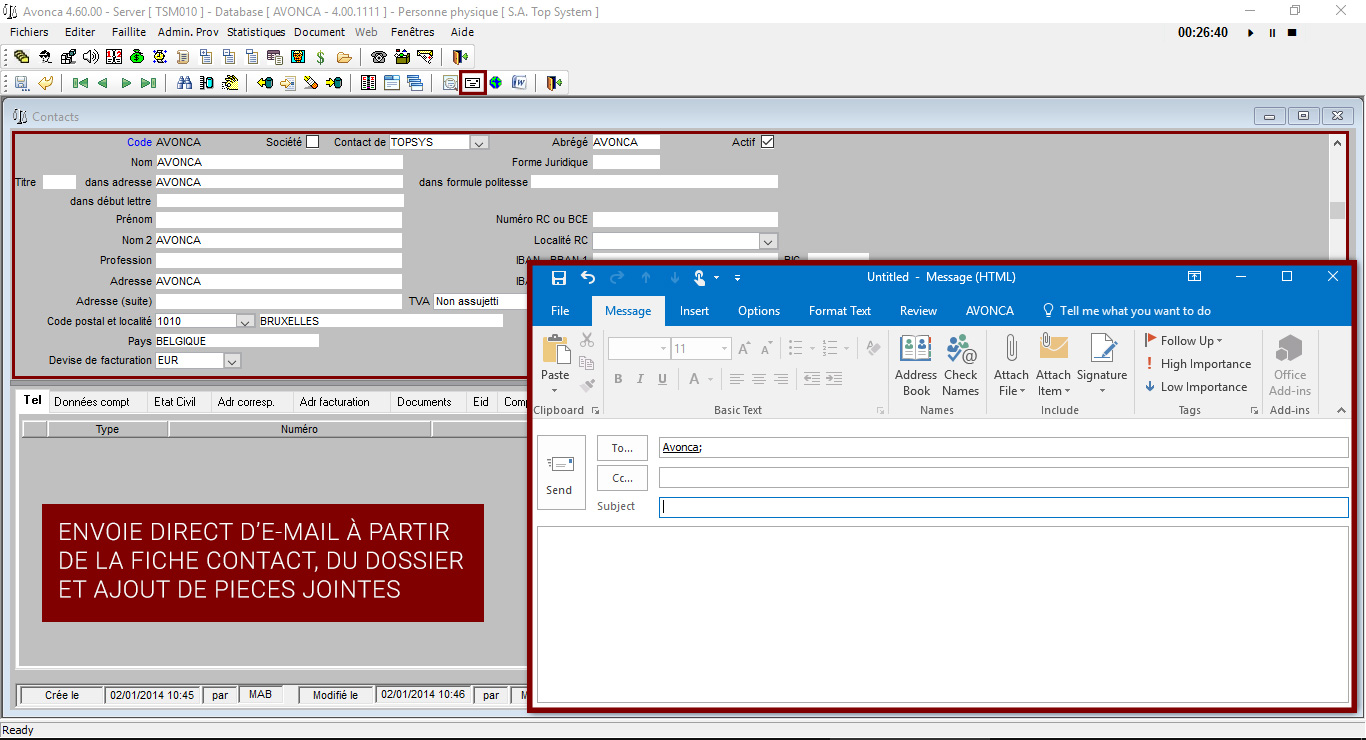The width and height of the screenshot is (1366, 740).
Task: Click Grow Font icon in Basic Text
Action: 744,348
